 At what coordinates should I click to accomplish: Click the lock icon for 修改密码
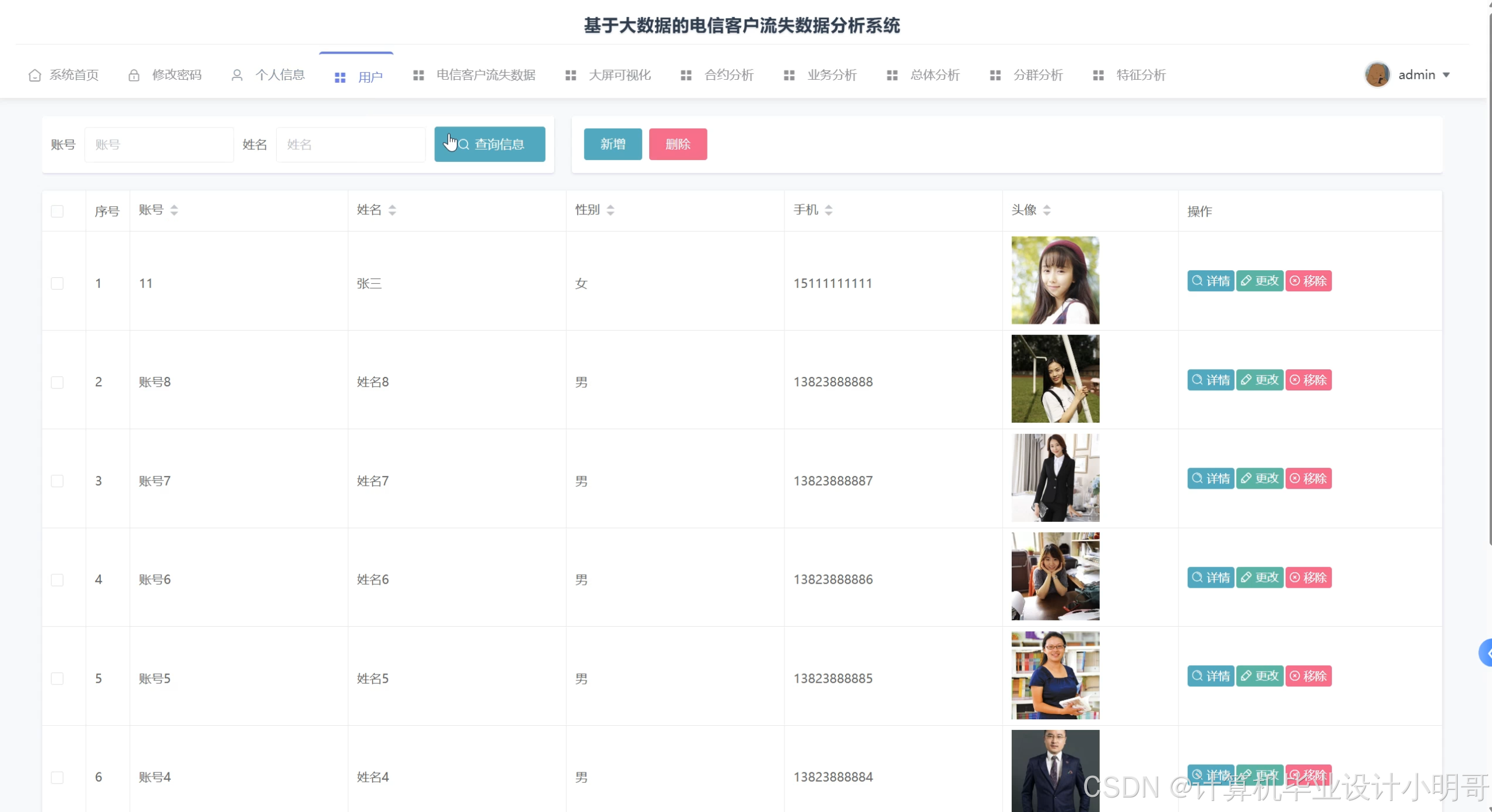click(x=134, y=75)
